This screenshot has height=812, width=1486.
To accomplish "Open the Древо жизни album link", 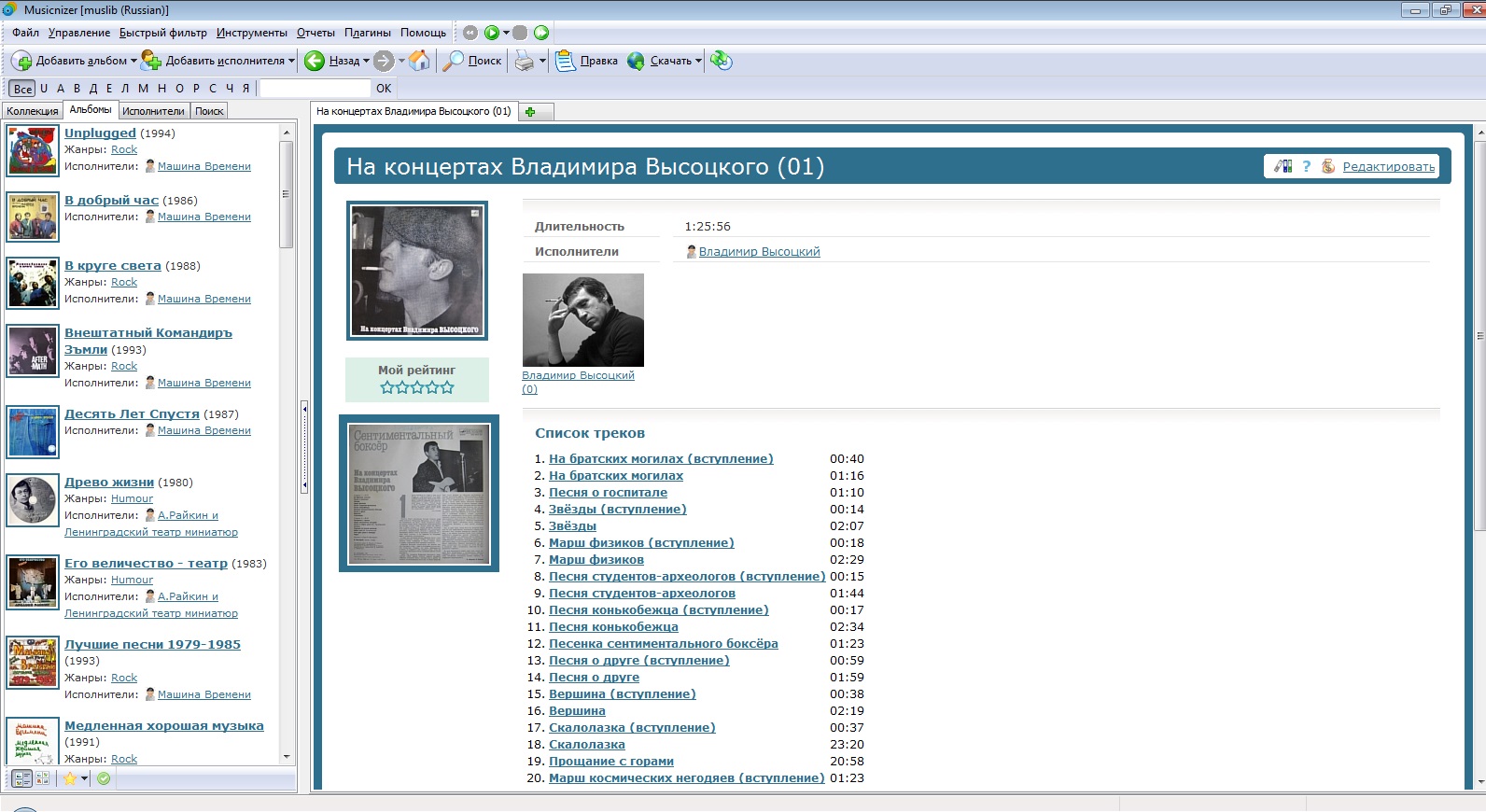I will point(109,483).
